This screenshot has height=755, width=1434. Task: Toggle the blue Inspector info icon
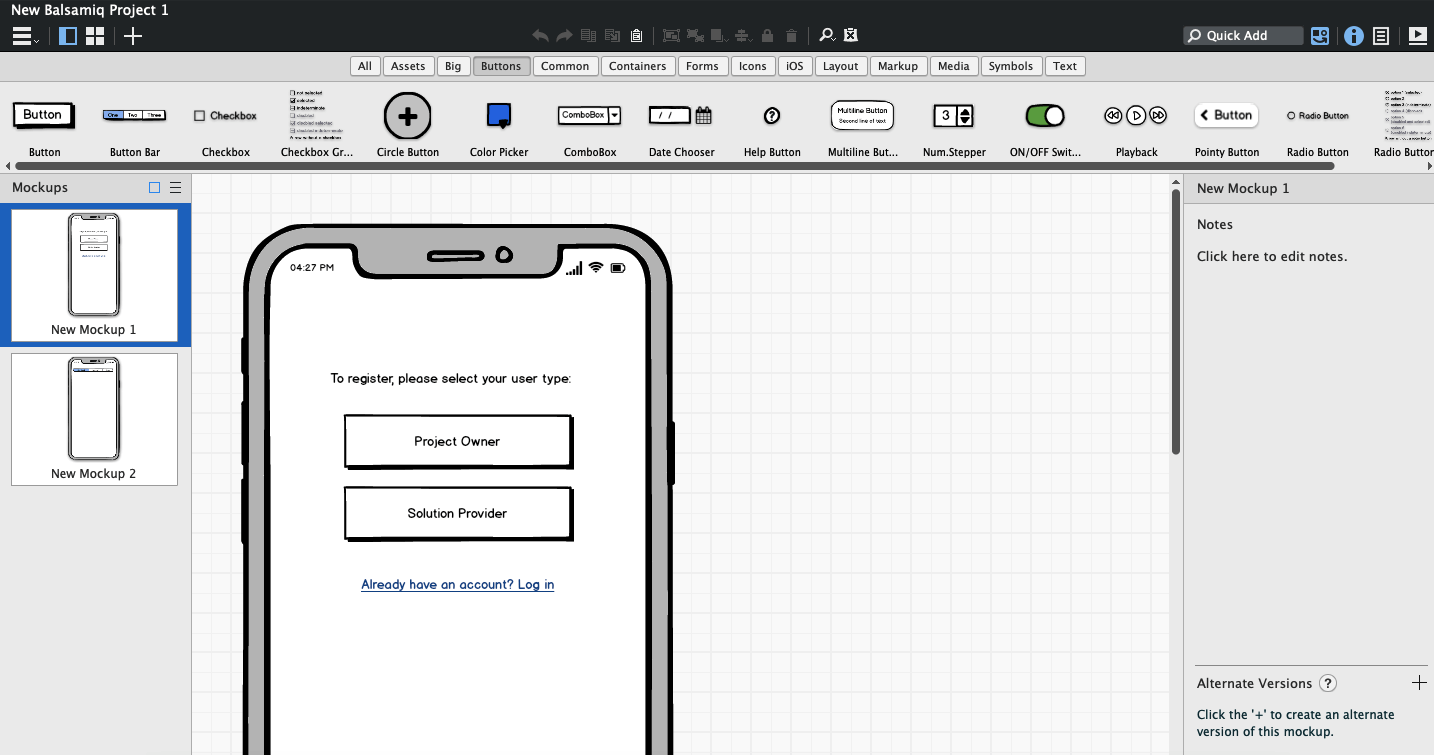click(x=1353, y=36)
